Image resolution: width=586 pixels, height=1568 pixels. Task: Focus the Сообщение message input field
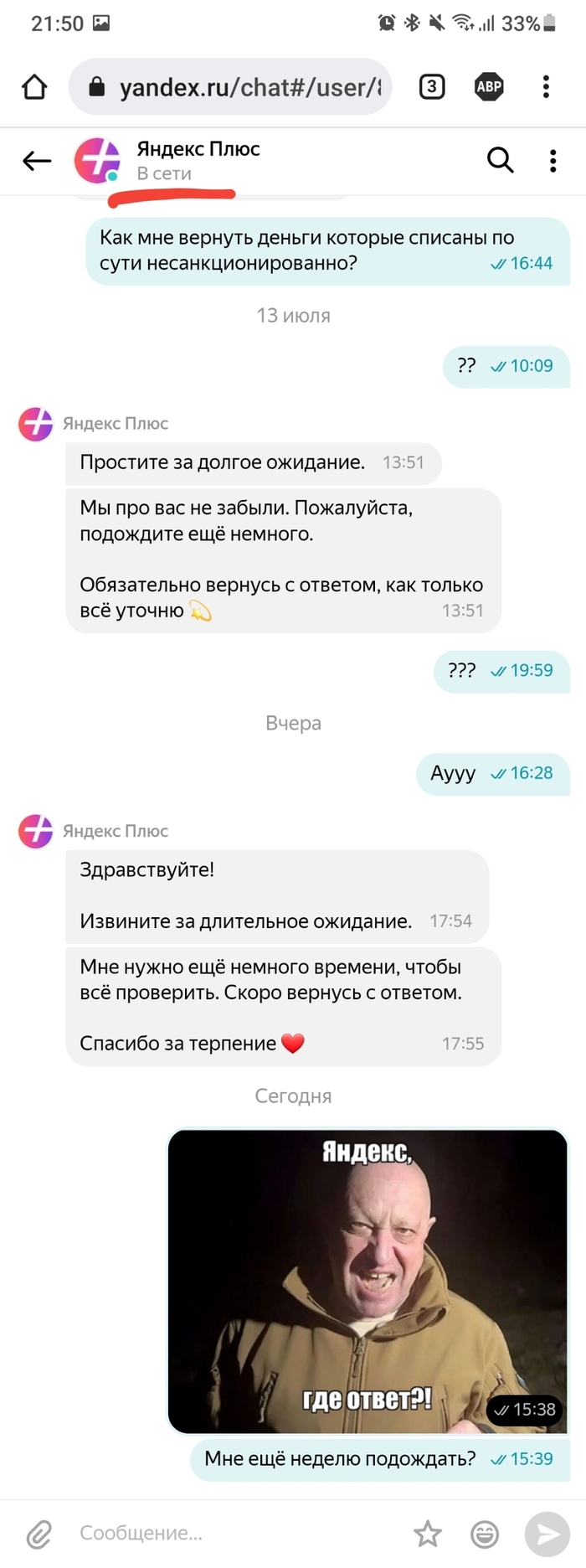[x=234, y=1533]
